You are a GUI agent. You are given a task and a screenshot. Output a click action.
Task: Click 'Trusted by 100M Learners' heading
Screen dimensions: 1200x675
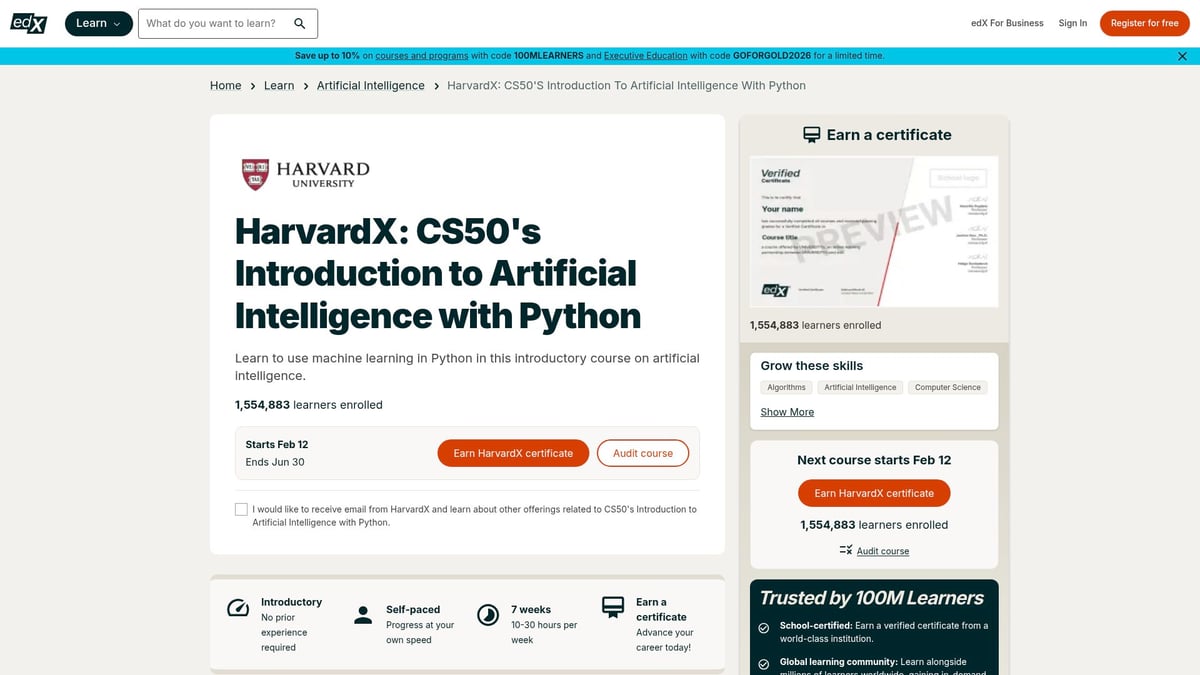tap(872, 598)
